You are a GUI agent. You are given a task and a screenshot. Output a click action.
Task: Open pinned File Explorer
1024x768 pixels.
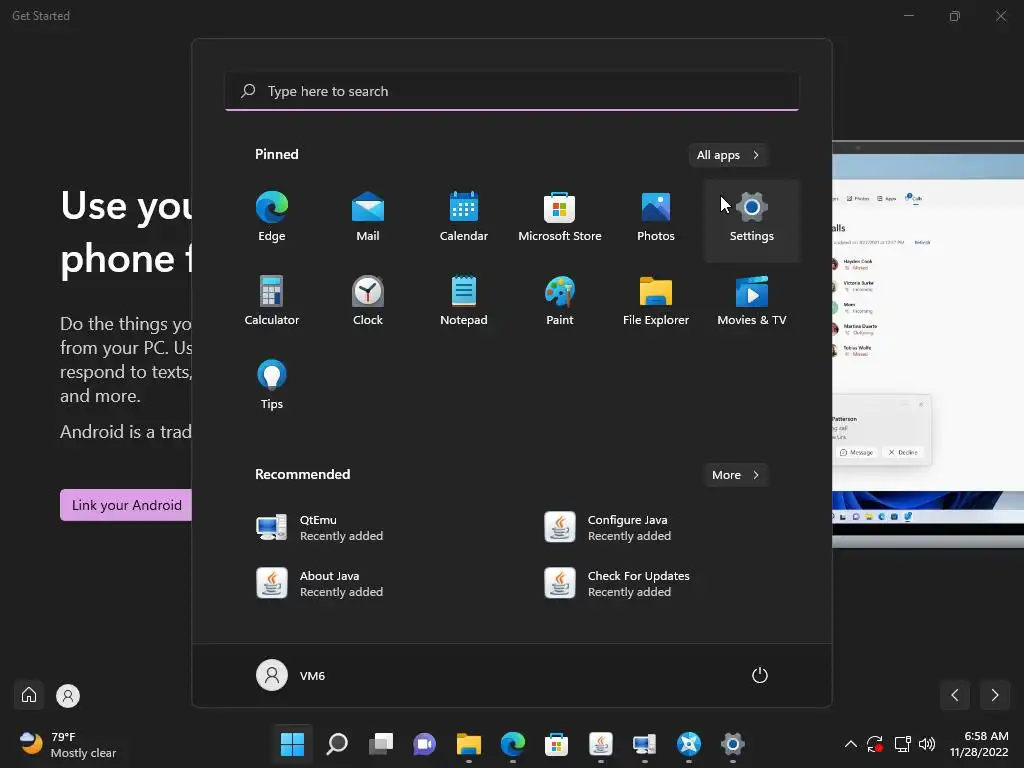point(656,301)
